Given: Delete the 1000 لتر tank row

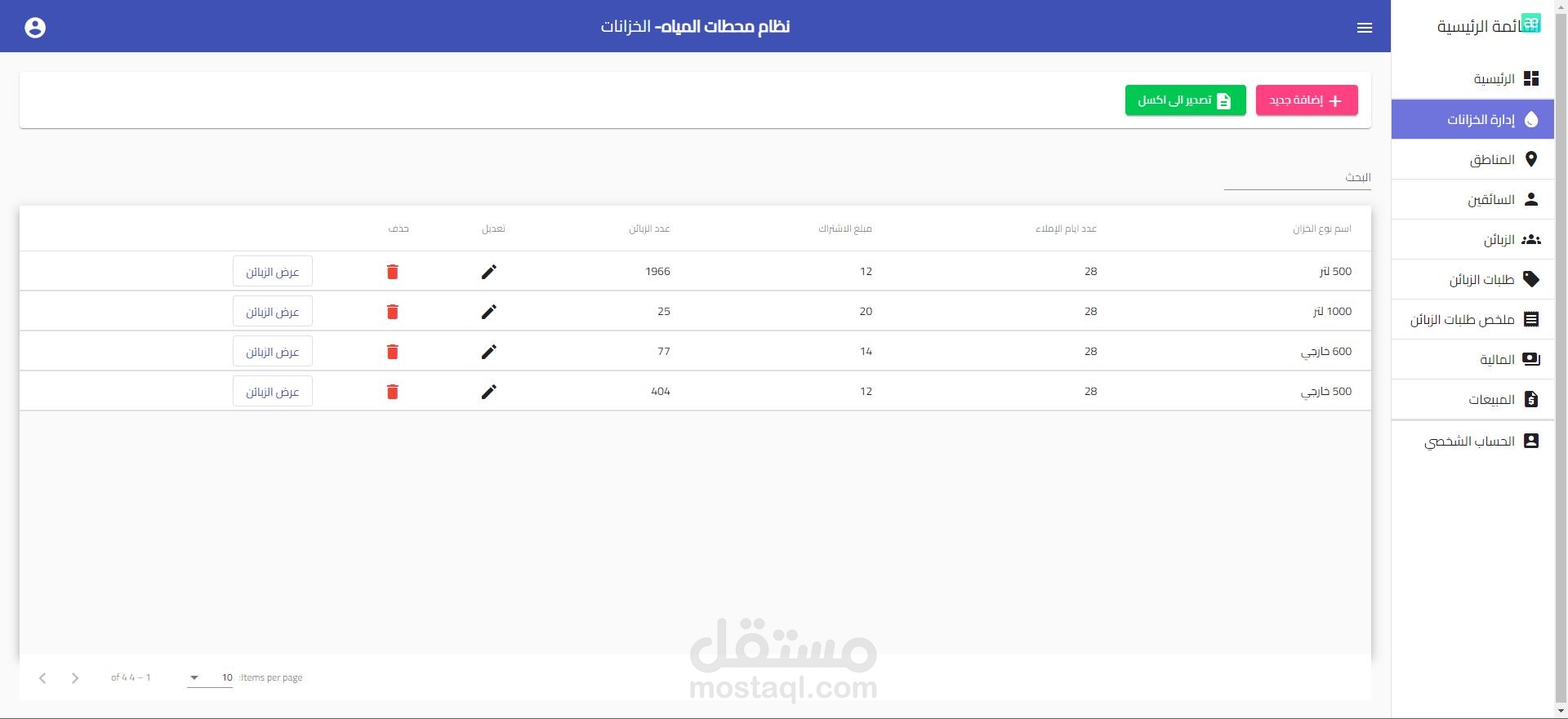Looking at the screenshot, I should [x=393, y=312].
